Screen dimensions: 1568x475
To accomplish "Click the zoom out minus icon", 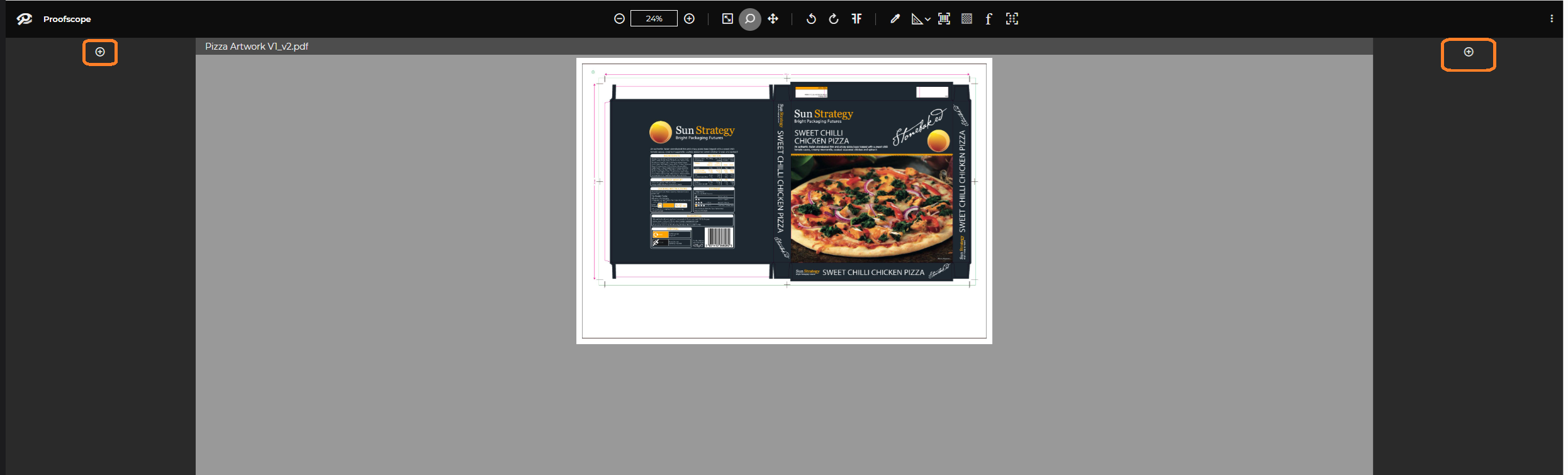I will click(x=619, y=19).
